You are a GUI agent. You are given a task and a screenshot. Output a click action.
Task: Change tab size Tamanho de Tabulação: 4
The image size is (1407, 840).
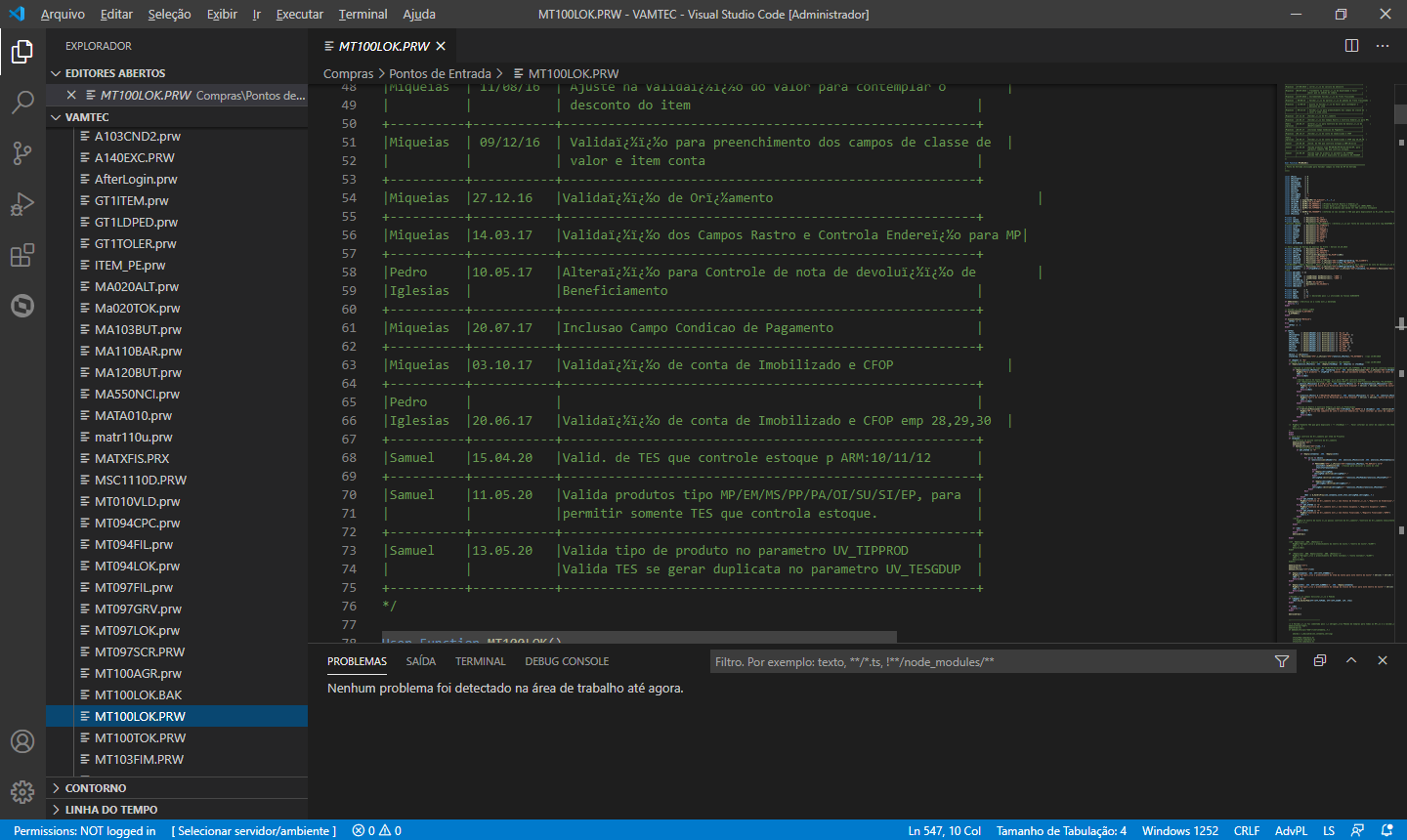tap(1061, 830)
